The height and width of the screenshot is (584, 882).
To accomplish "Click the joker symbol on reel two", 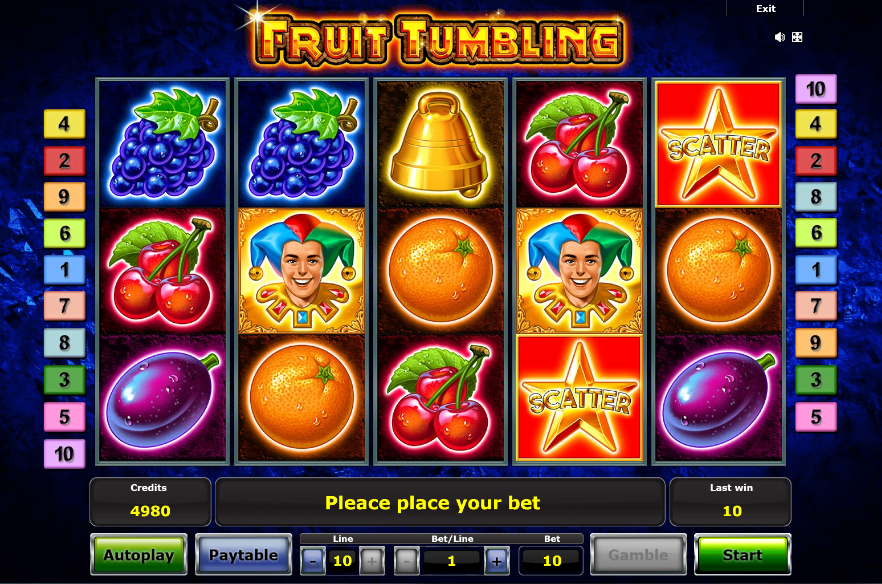I will 302,271.
